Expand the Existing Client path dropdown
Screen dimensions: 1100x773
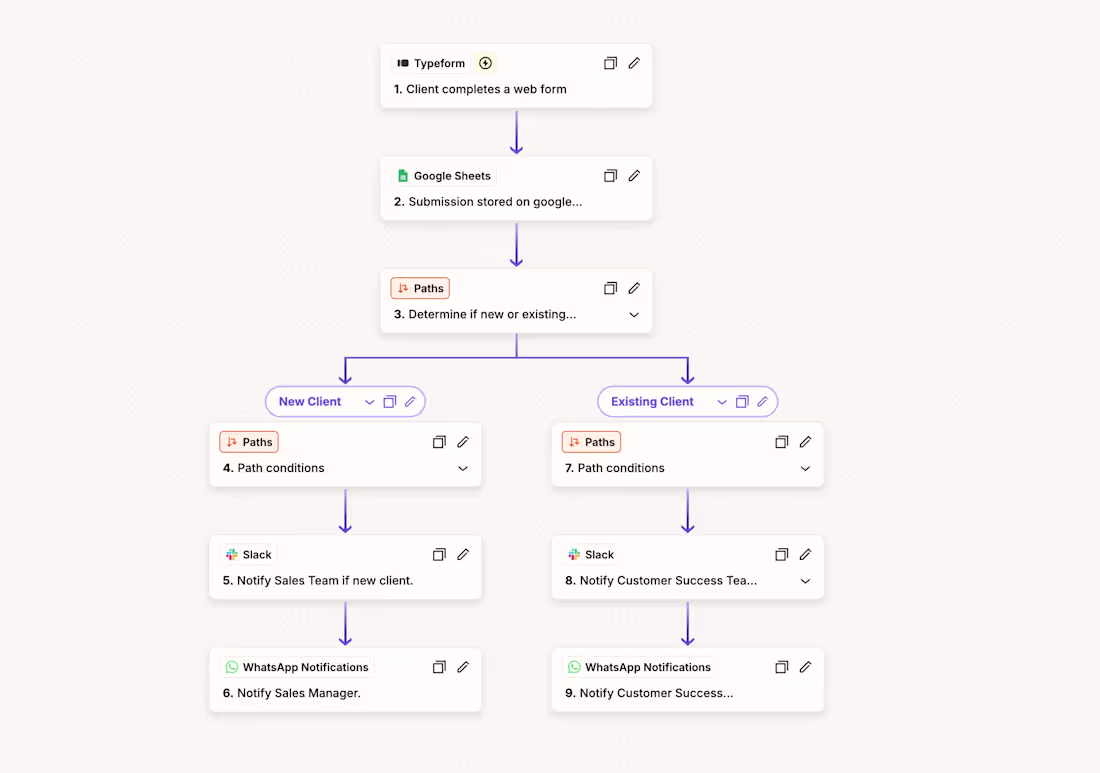click(x=722, y=401)
